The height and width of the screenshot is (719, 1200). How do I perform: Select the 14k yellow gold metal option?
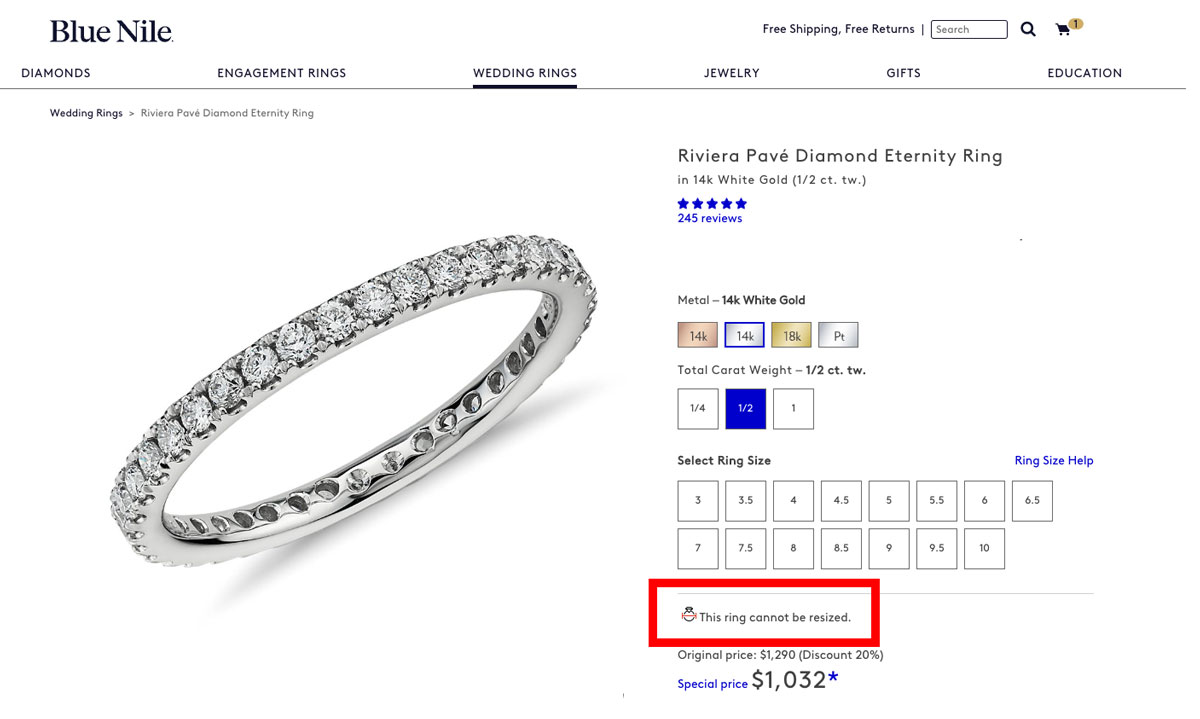(x=697, y=334)
